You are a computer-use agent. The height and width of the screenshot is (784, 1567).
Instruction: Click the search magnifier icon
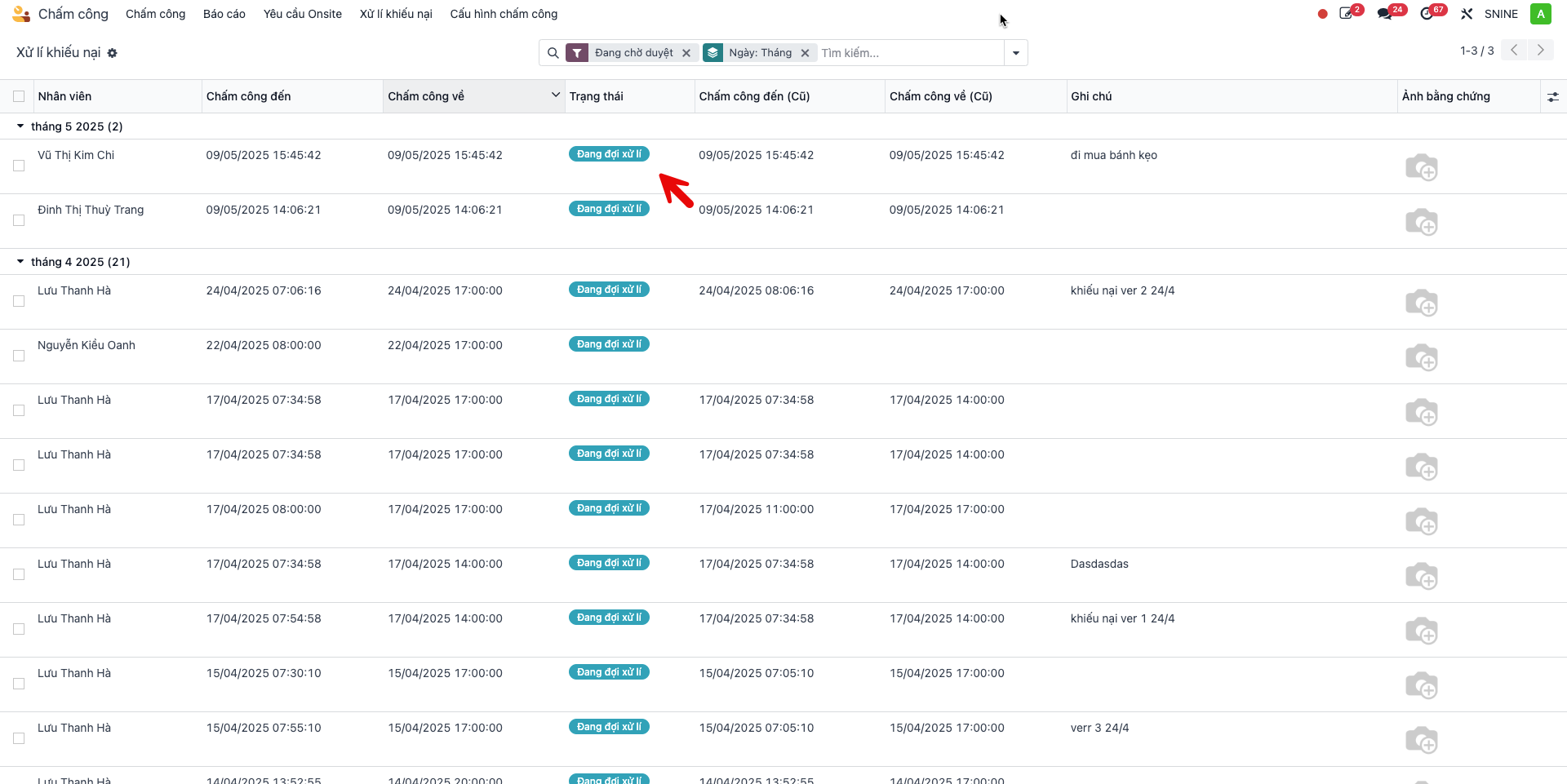[x=553, y=53]
